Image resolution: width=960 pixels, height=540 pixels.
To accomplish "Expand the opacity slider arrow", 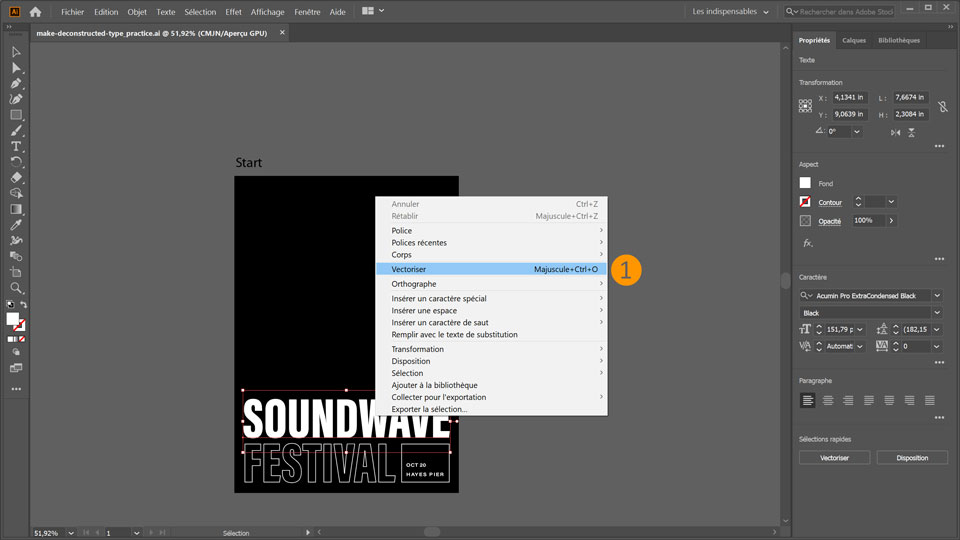I will [891, 220].
